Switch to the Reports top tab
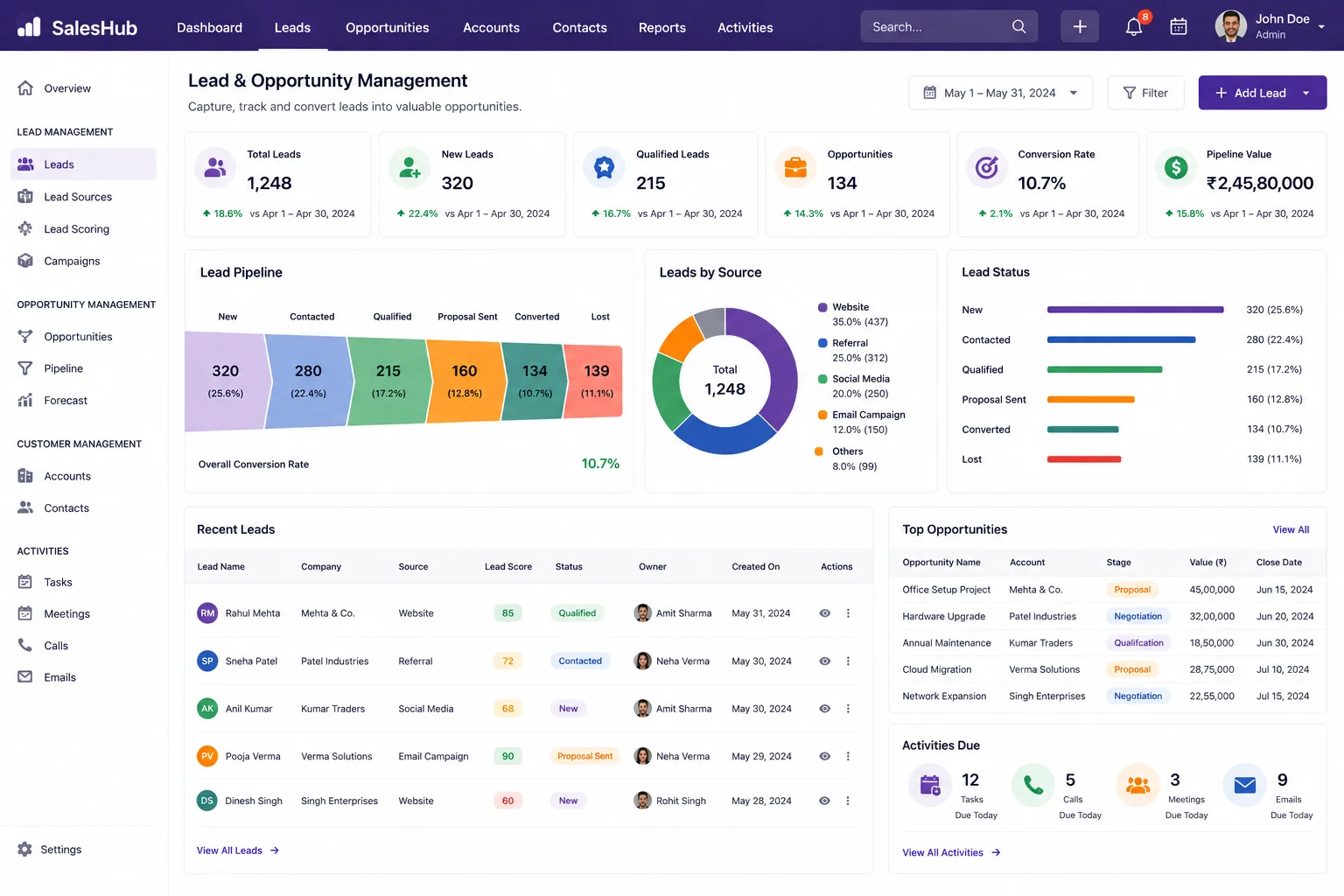 tap(662, 28)
